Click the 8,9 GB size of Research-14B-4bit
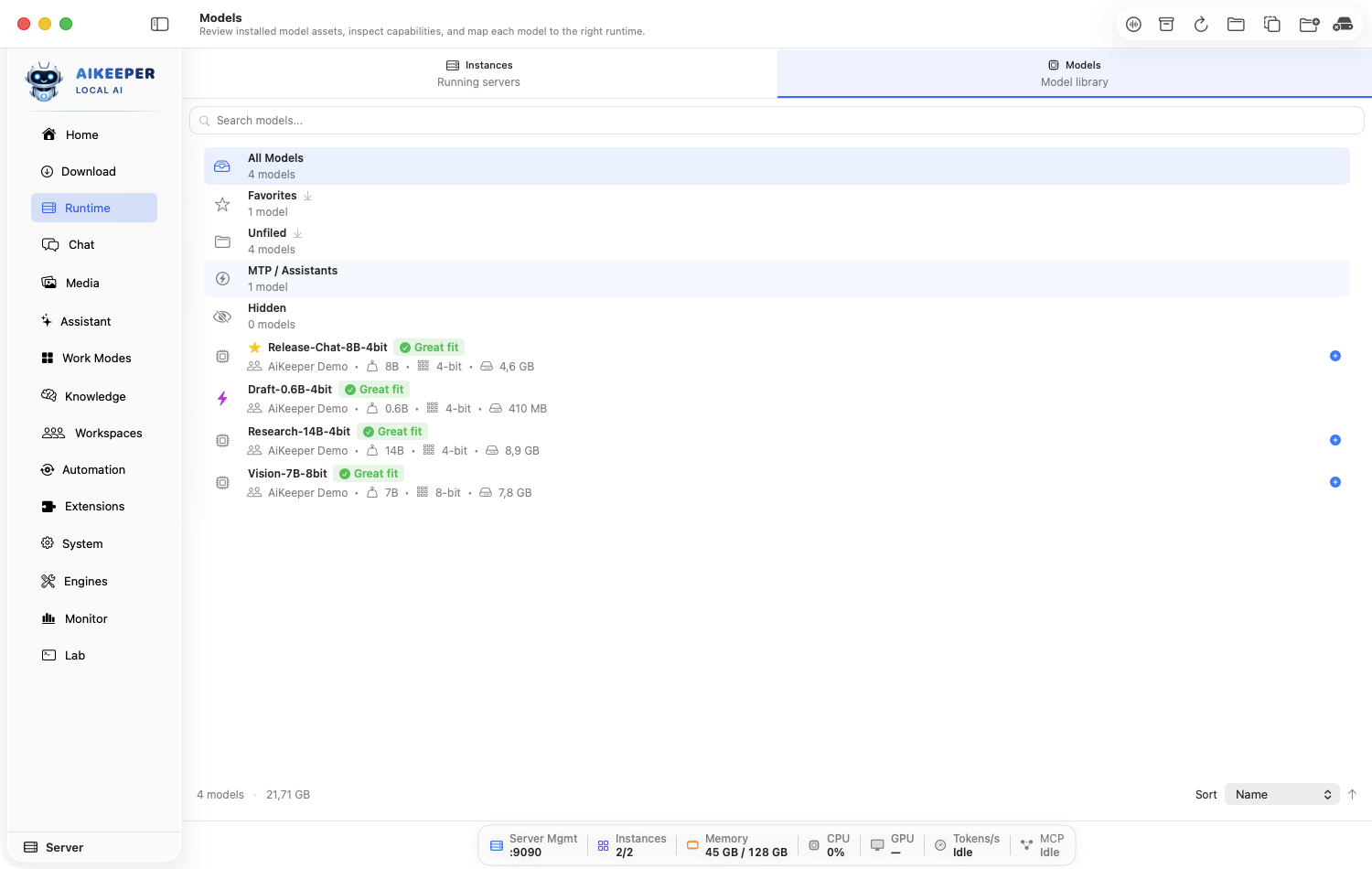 (x=522, y=451)
